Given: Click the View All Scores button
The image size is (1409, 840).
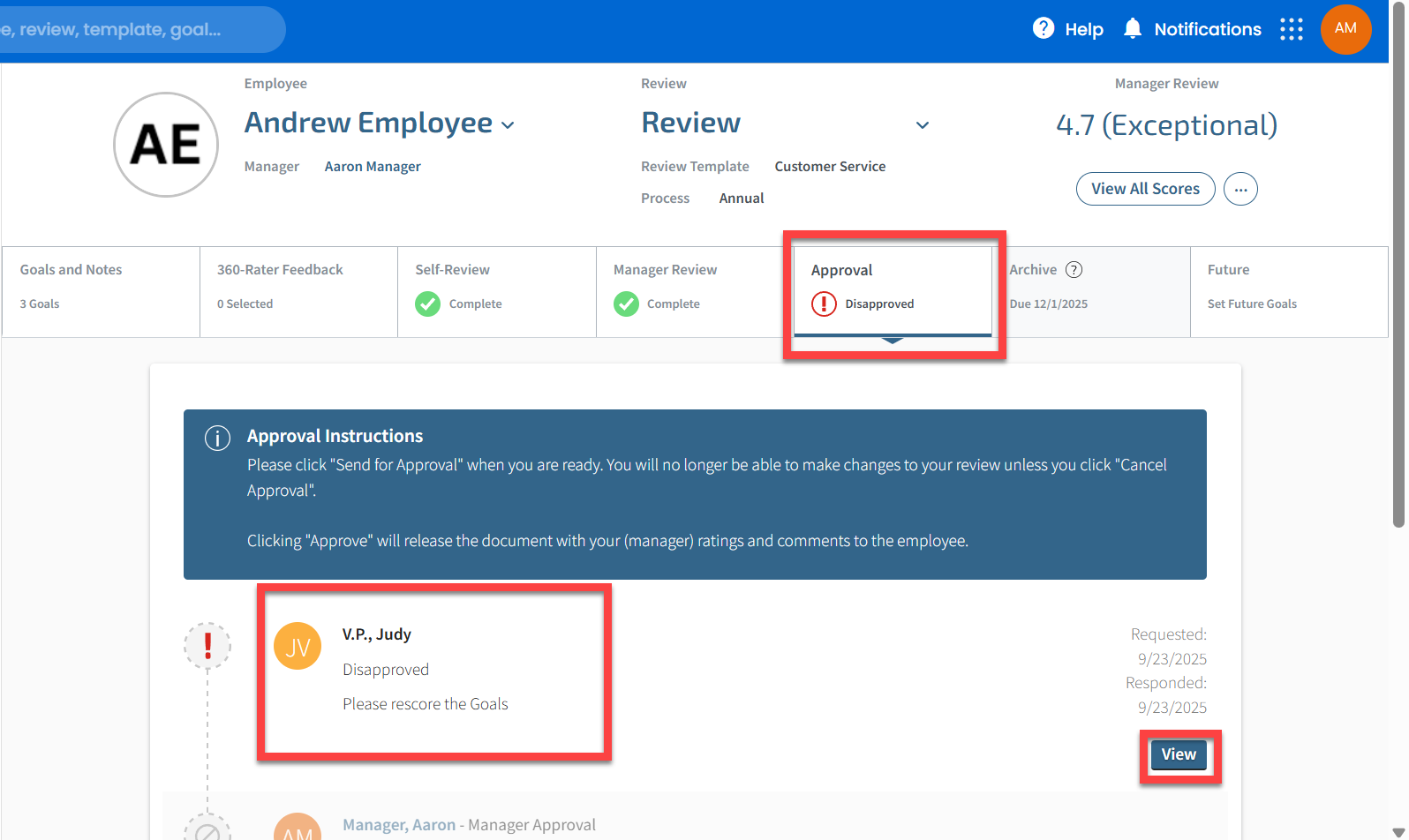Looking at the screenshot, I should [x=1145, y=189].
